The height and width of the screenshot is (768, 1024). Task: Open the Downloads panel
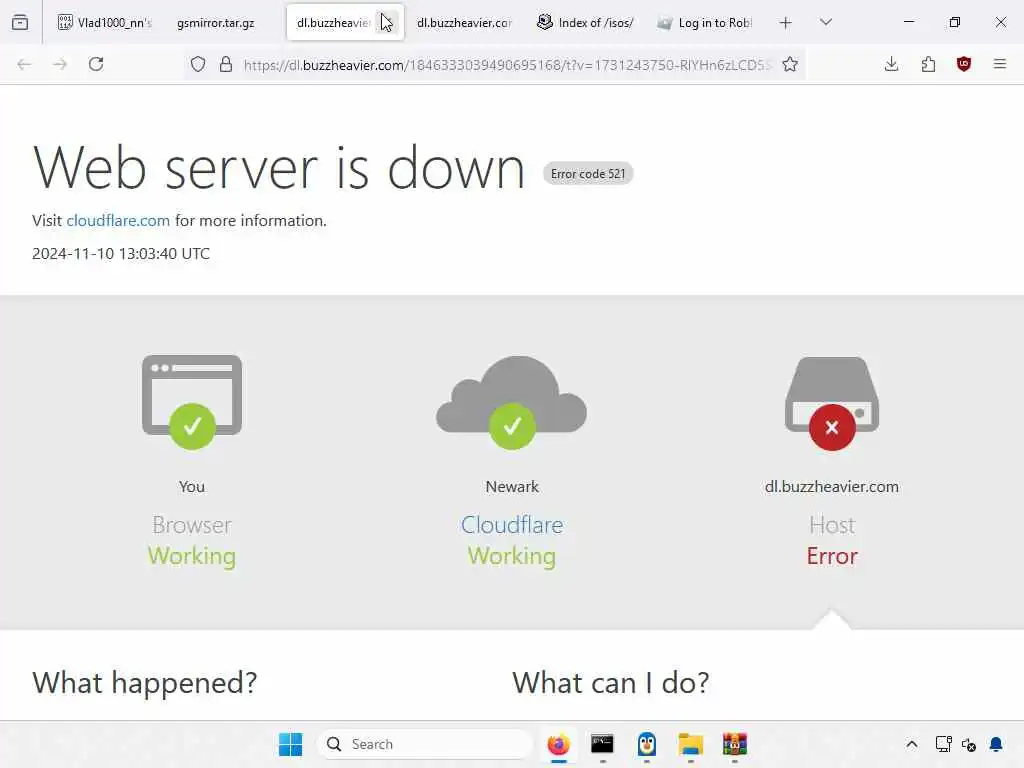(891, 64)
